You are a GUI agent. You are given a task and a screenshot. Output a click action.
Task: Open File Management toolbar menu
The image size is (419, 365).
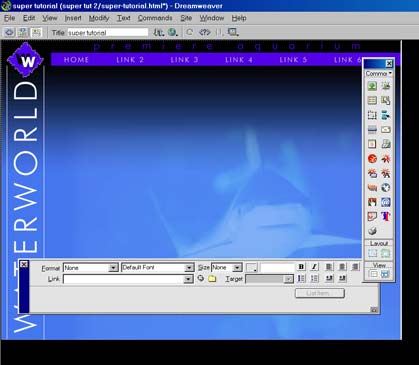coord(159,32)
